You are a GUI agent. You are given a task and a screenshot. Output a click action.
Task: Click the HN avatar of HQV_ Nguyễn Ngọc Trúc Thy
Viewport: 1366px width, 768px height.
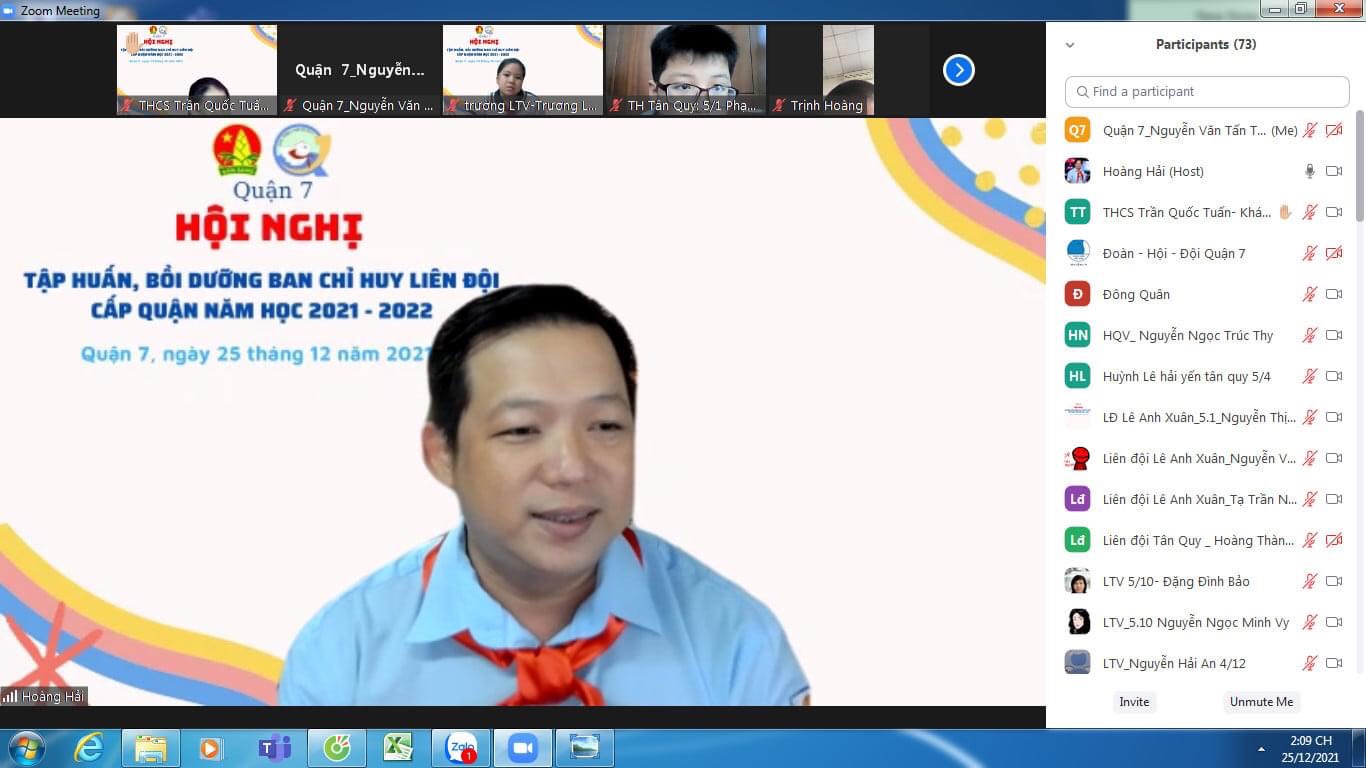(x=1077, y=335)
